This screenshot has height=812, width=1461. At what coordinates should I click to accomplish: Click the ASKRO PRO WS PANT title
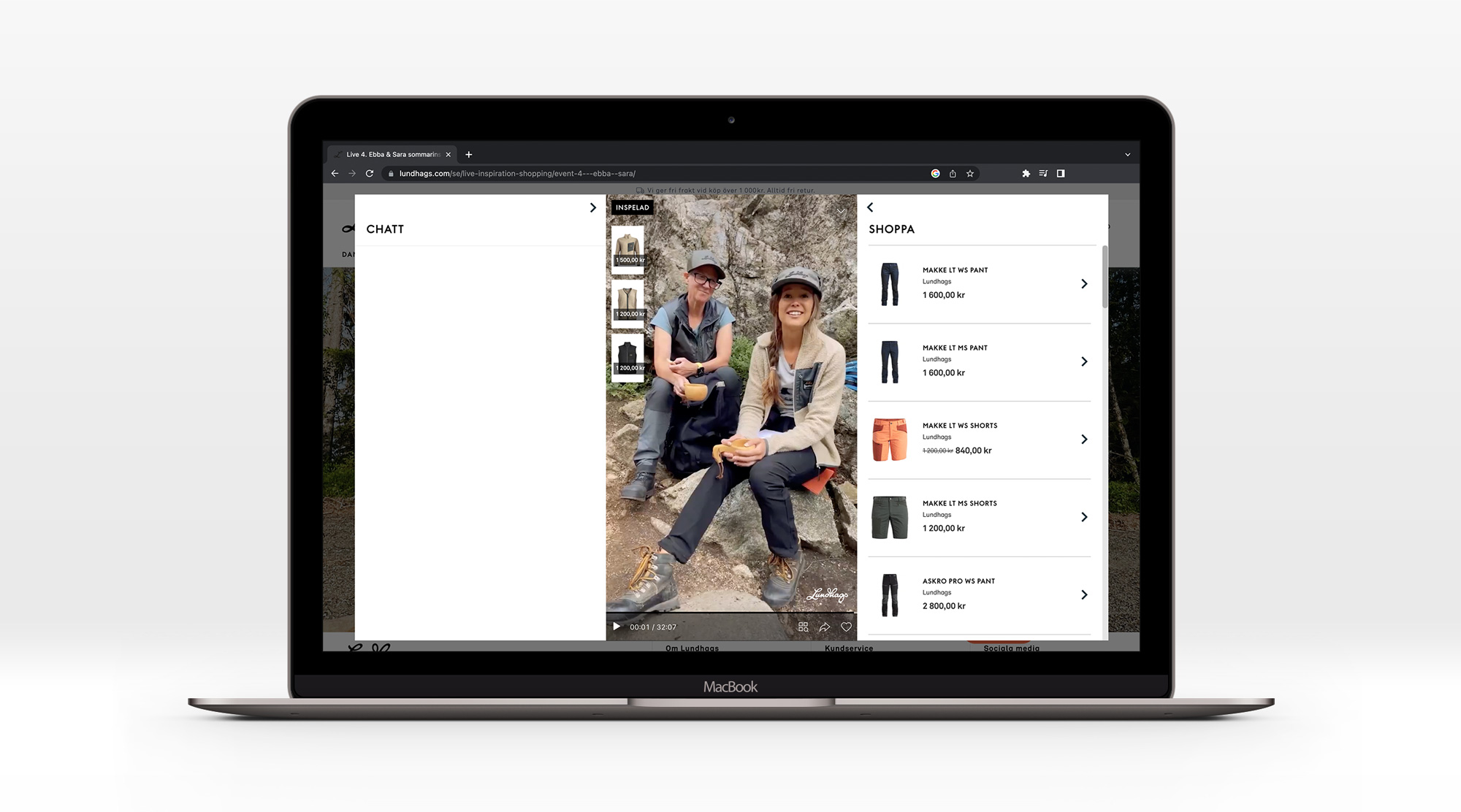click(x=958, y=581)
